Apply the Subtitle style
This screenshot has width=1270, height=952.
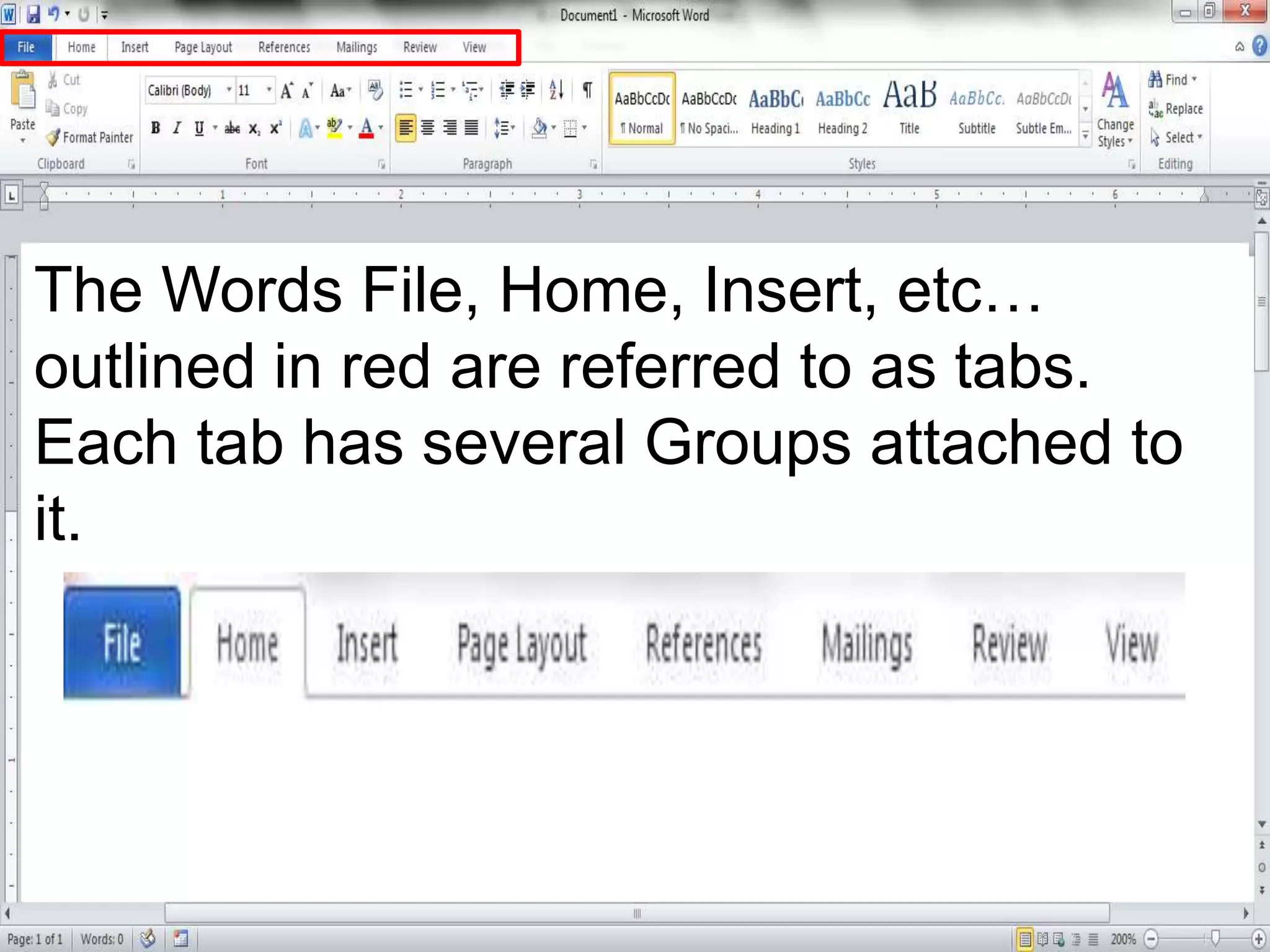(977, 109)
